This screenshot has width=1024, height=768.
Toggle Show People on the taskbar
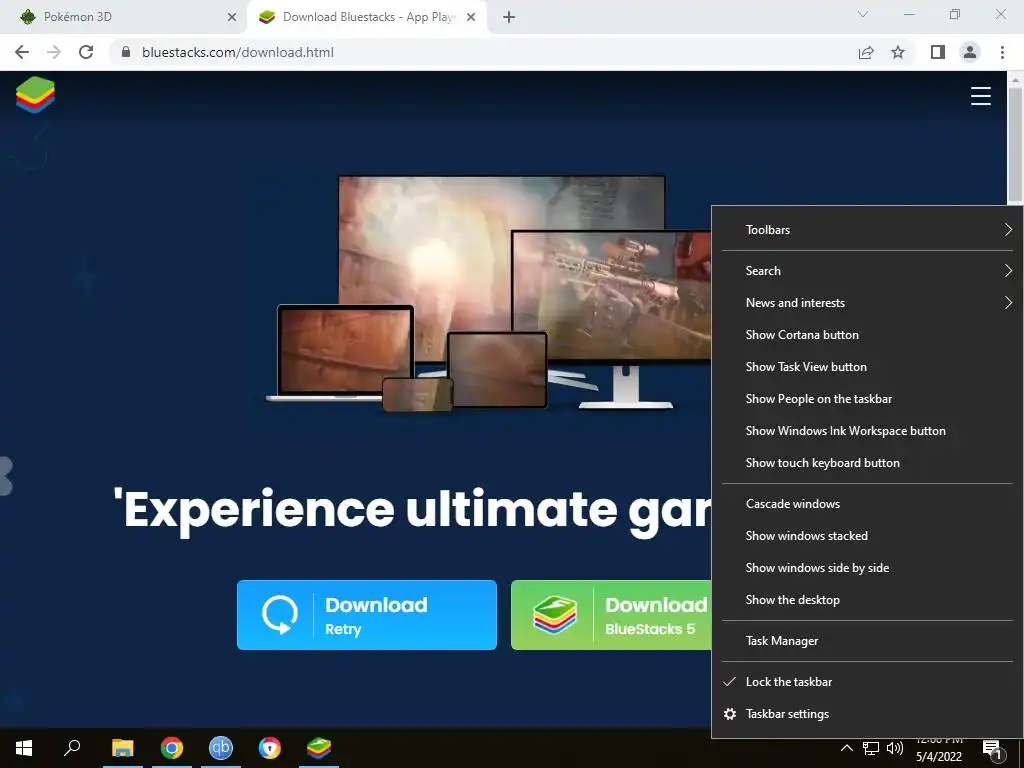click(867, 398)
